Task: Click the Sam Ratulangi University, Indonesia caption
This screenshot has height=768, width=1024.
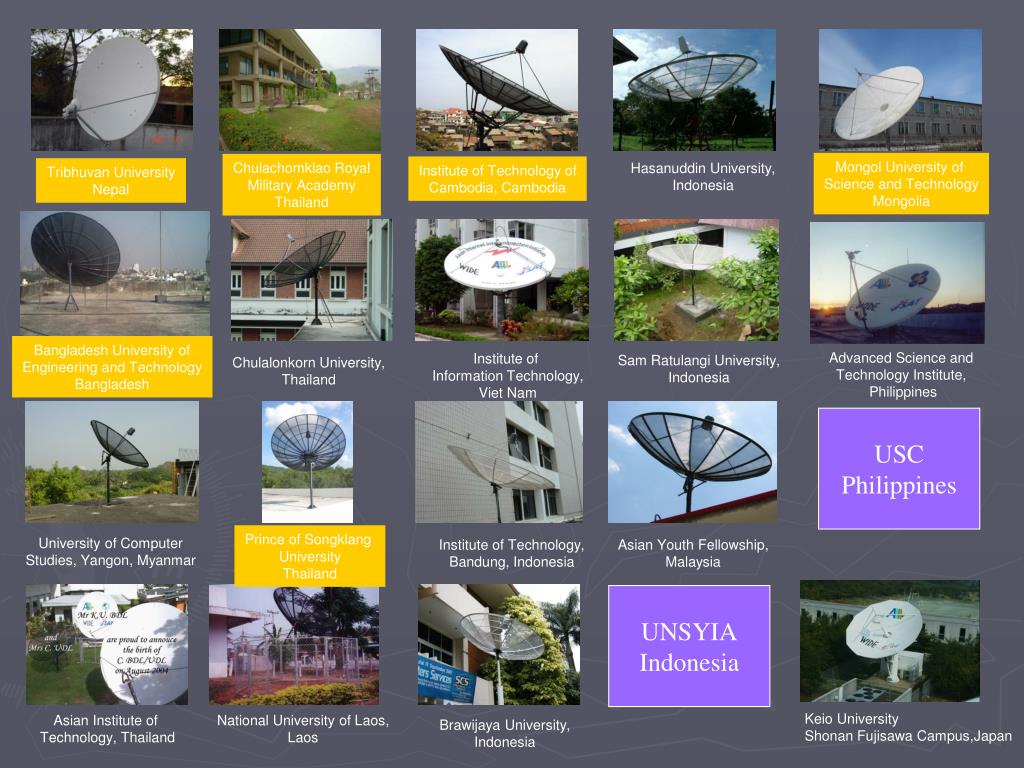Action: (x=699, y=369)
